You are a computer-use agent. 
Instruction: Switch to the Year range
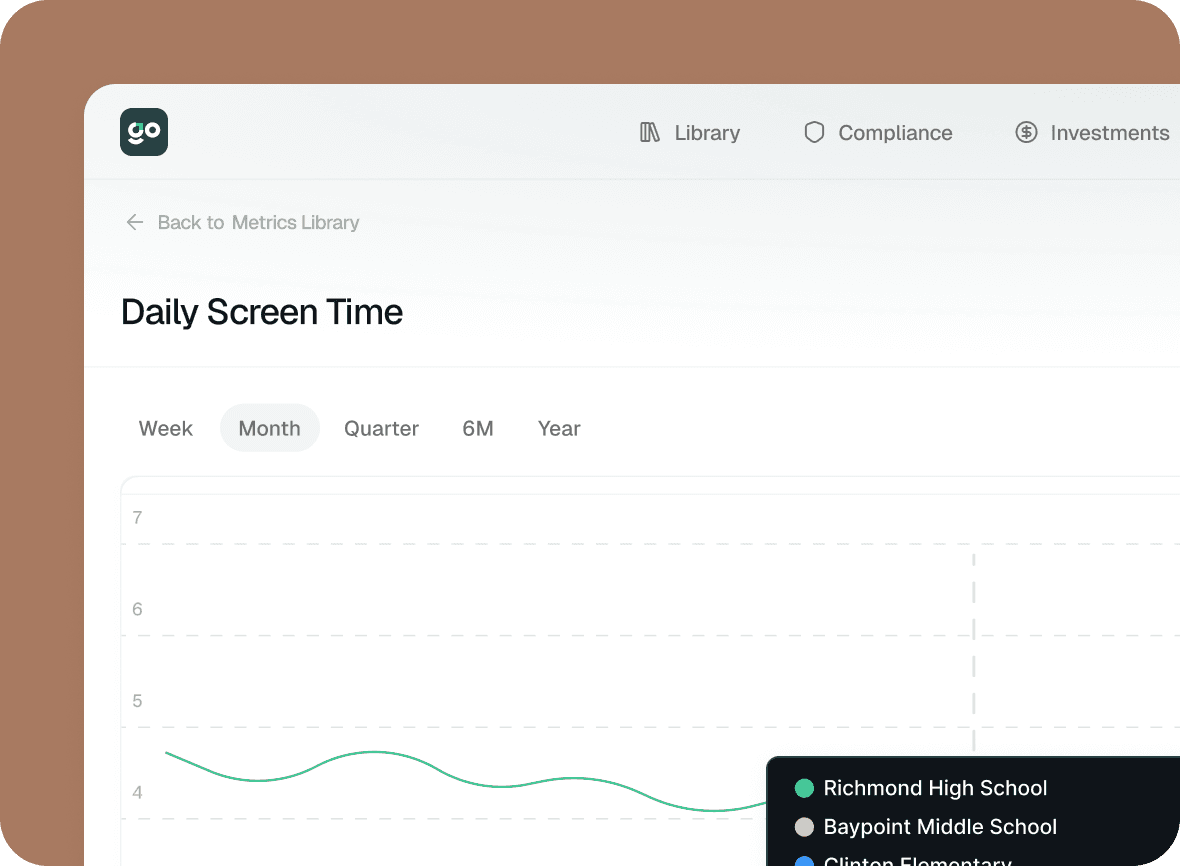tap(559, 428)
